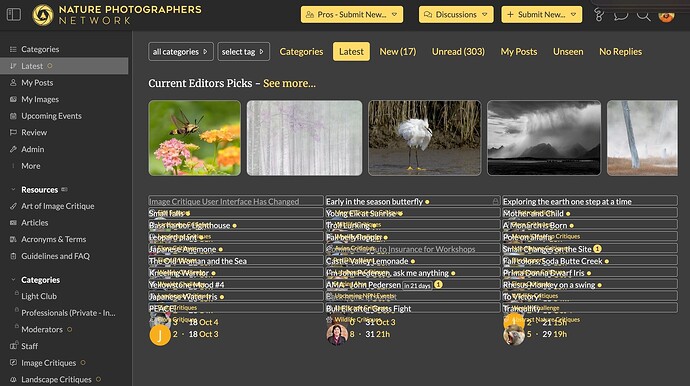Screen dimensions: 690x386
Task: Click the in 21 days event badge
Action: pos(417,285)
